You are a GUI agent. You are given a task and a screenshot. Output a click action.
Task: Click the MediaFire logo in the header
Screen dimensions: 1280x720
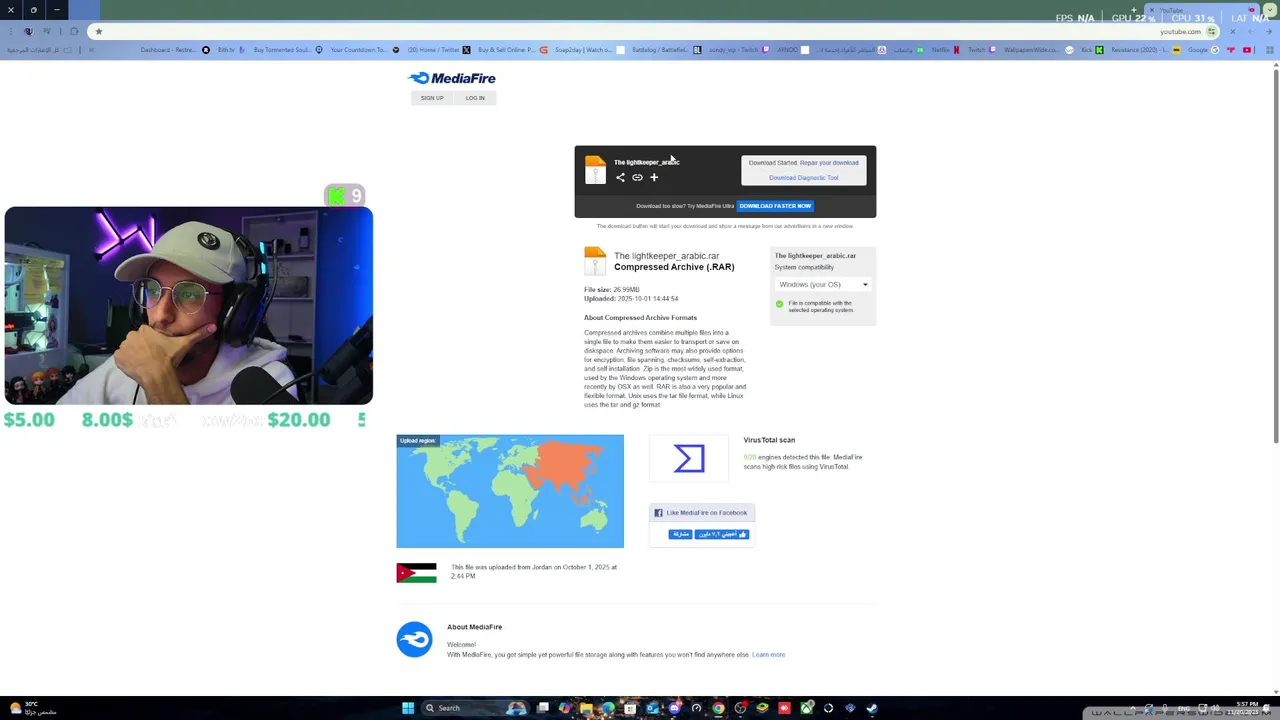click(451, 78)
